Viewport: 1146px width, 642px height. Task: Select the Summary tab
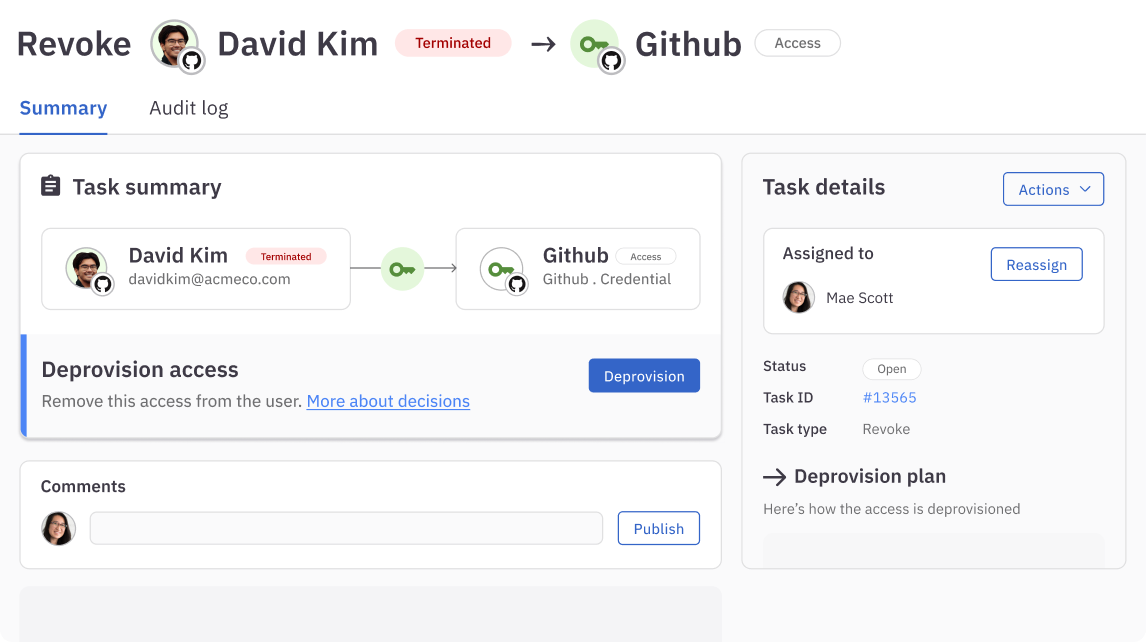(x=63, y=108)
